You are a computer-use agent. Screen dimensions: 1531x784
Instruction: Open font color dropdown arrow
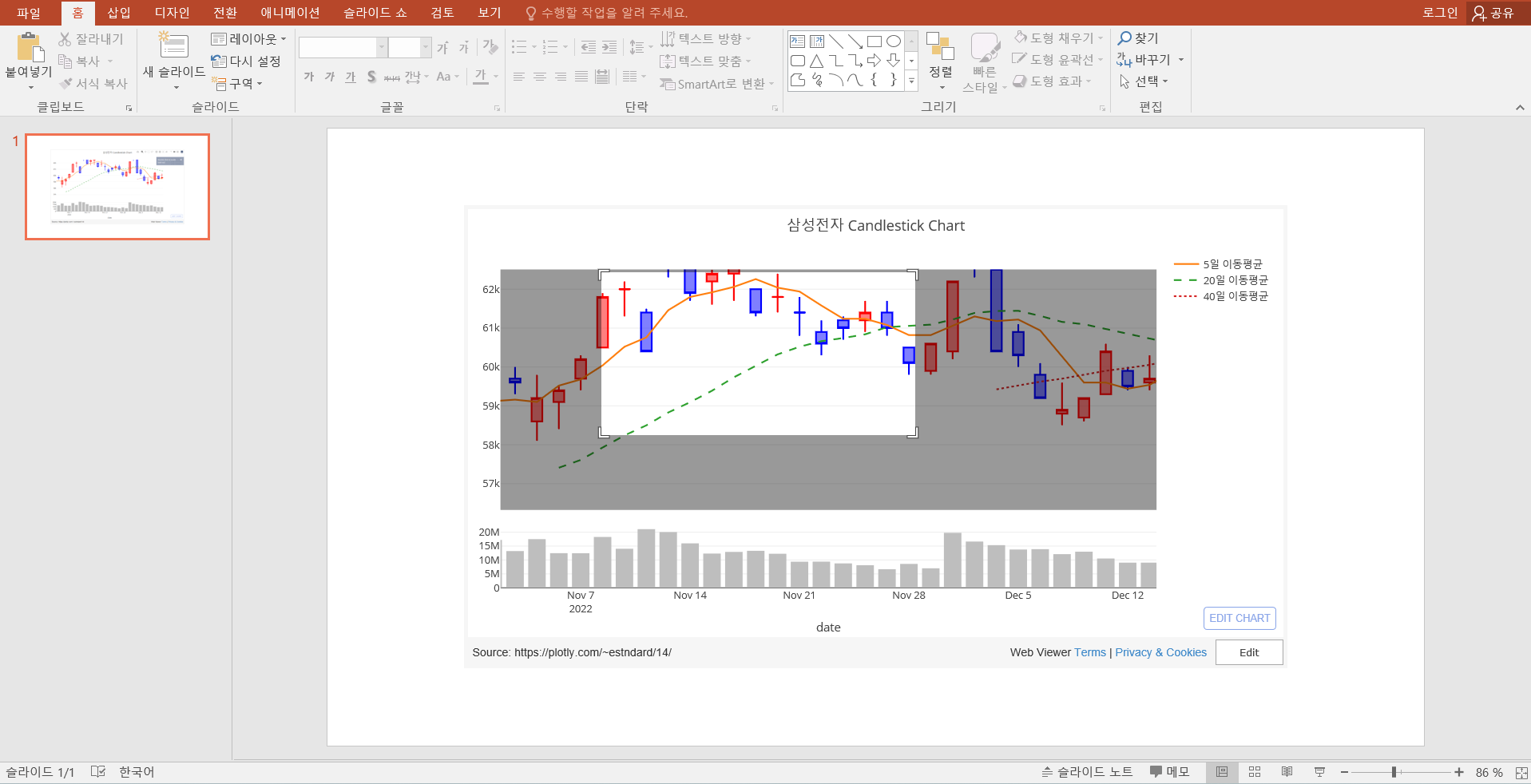click(496, 77)
